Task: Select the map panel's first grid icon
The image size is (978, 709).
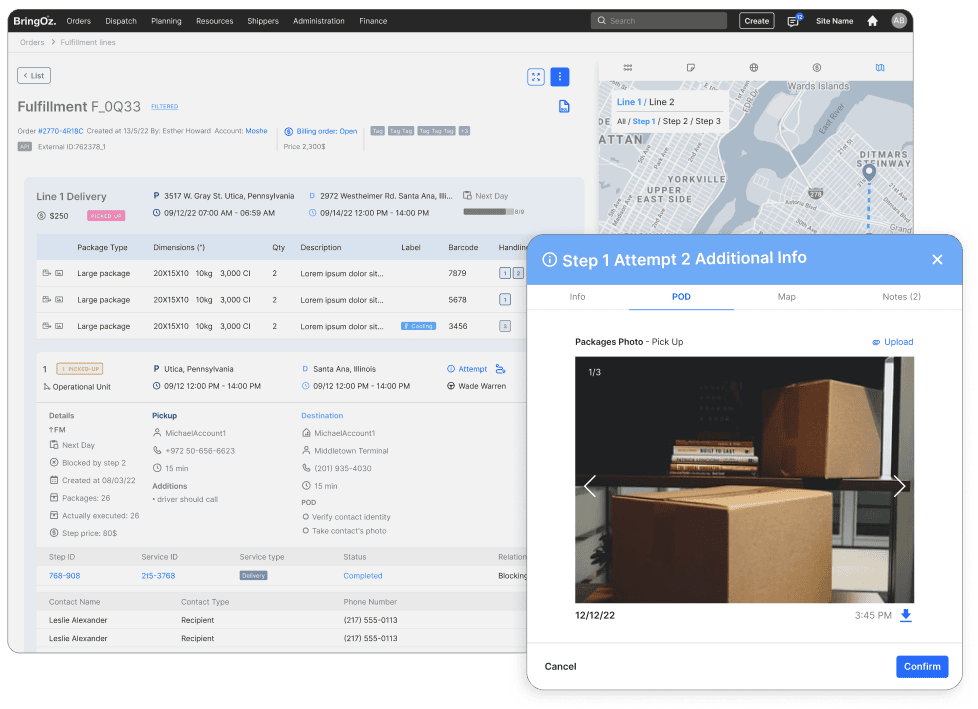Action: (628, 67)
